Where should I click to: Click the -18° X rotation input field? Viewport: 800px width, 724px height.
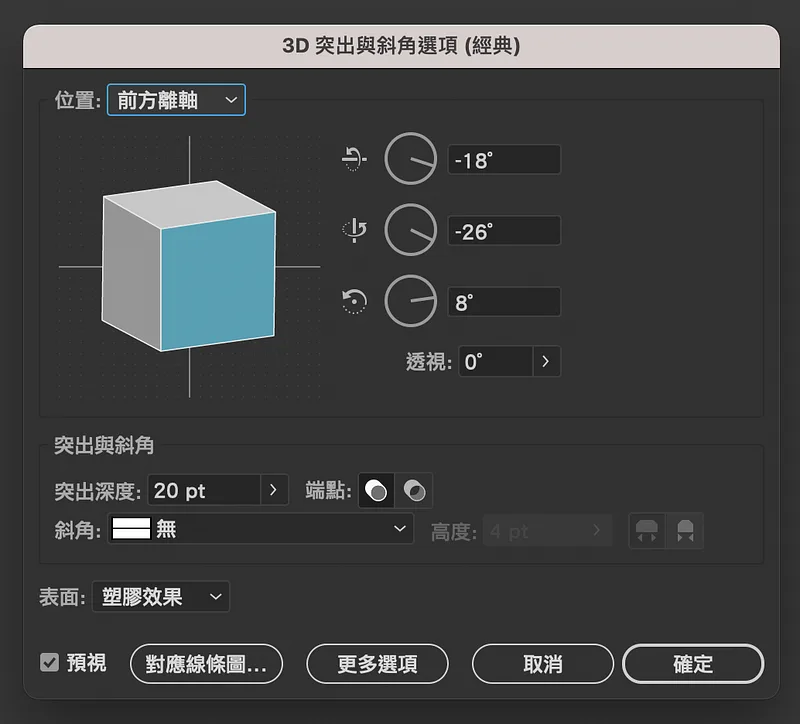504,160
